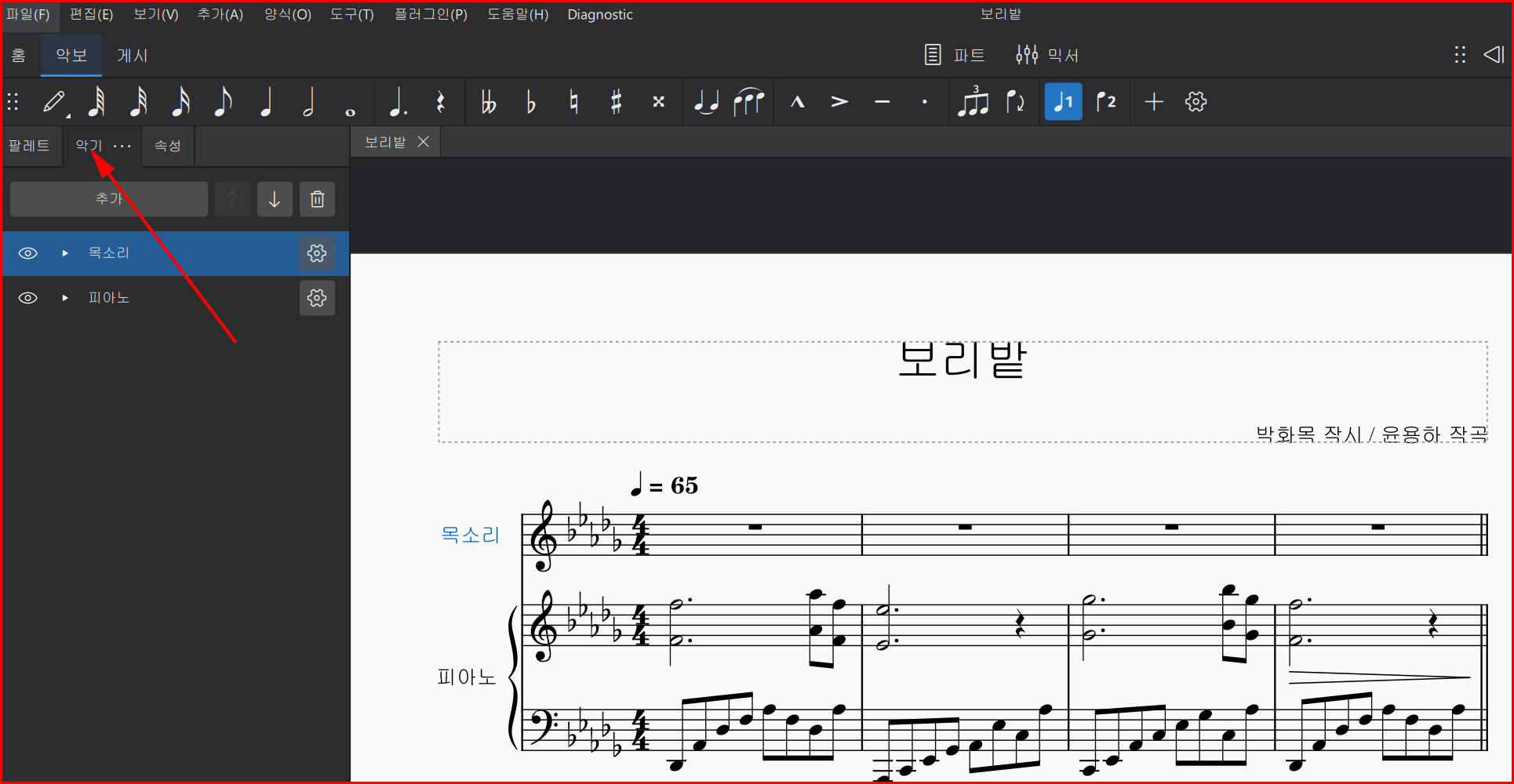Screen dimensions: 1514x784
Task: Open the 파일(F) menu
Action: 28,14
